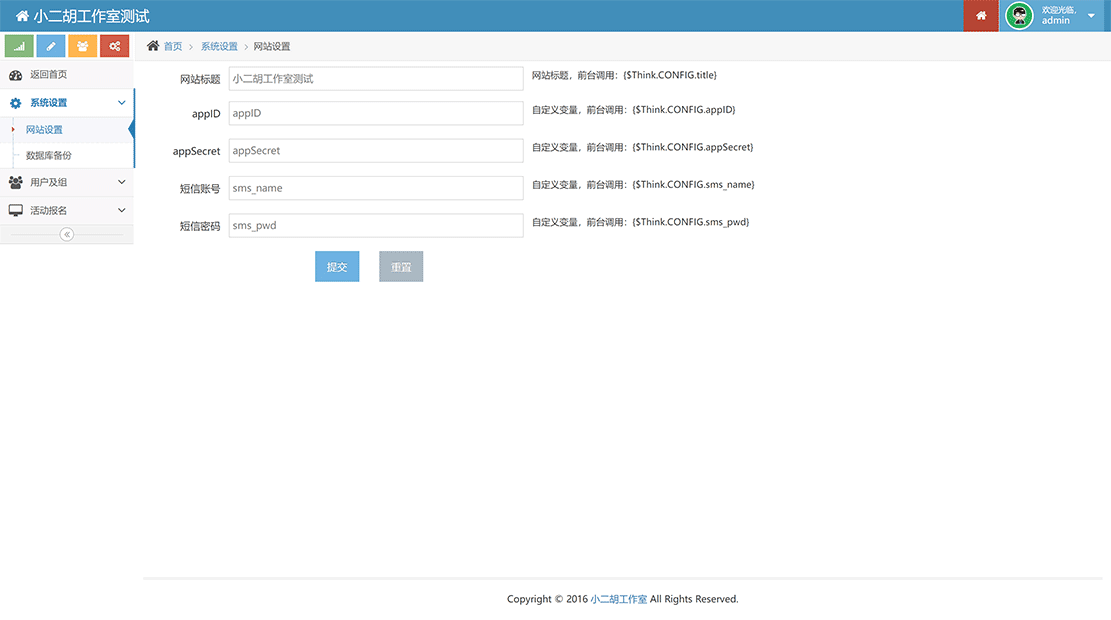Image resolution: width=1111 pixels, height=620 pixels.
Task: Select 数据库备份 submenu item
Action: (x=49, y=156)
